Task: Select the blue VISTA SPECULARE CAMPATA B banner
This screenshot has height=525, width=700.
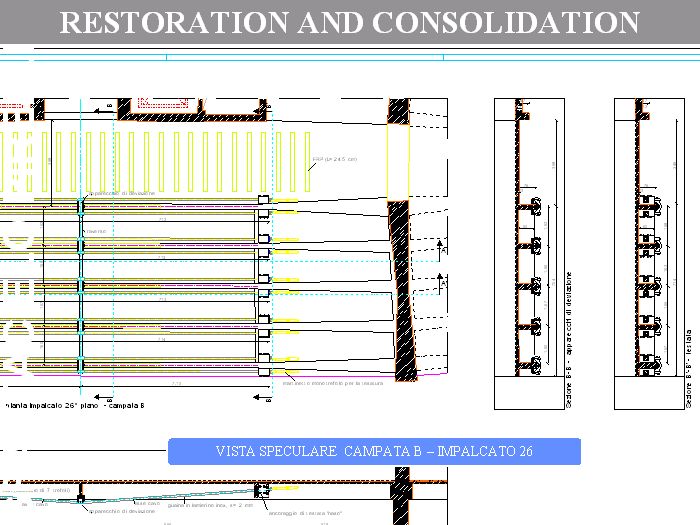Action: tap(374, 451)
